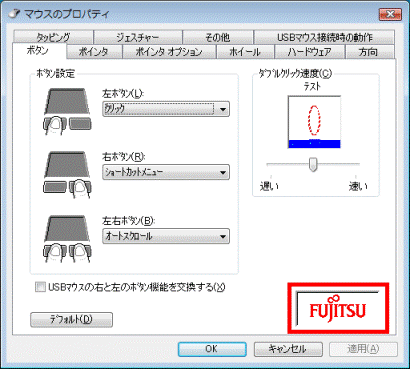Click the デフォルト(D) button
Viewport: 410px width, 369px height.
point(71,320)
